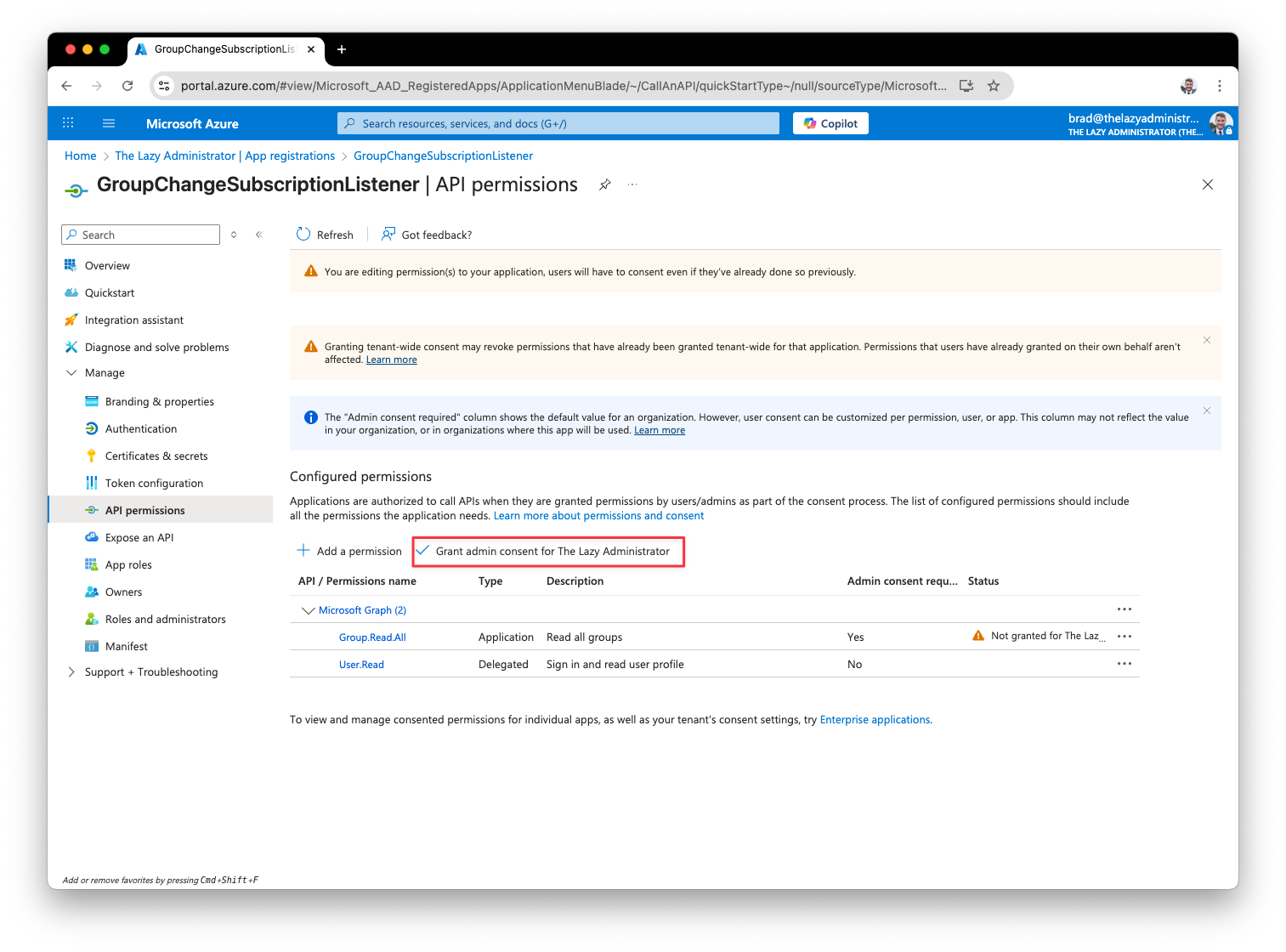Click Add a permission
The image size is (1286, 952).
(x=349, y=552)
